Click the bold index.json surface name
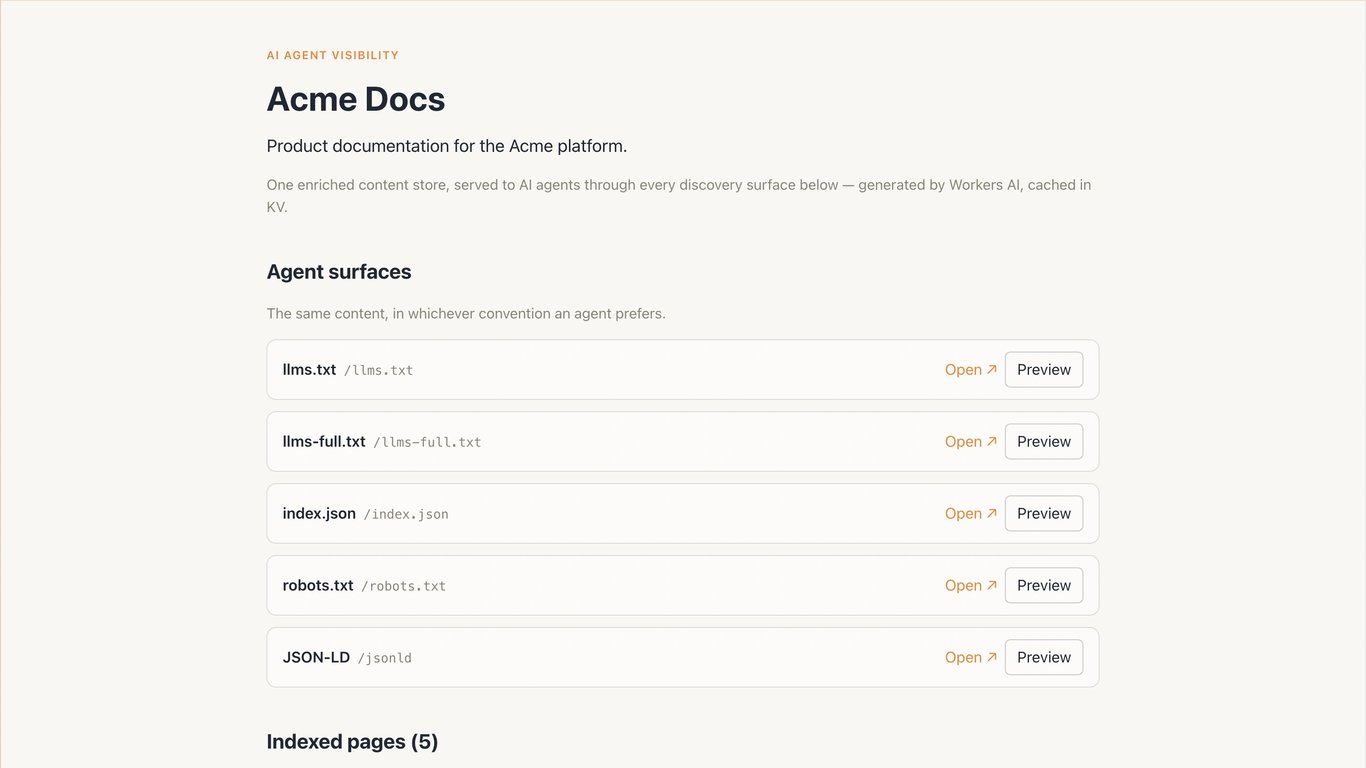Image resolution: width=1366 pixels, height=768 pixels. click(x=319, y=514)
